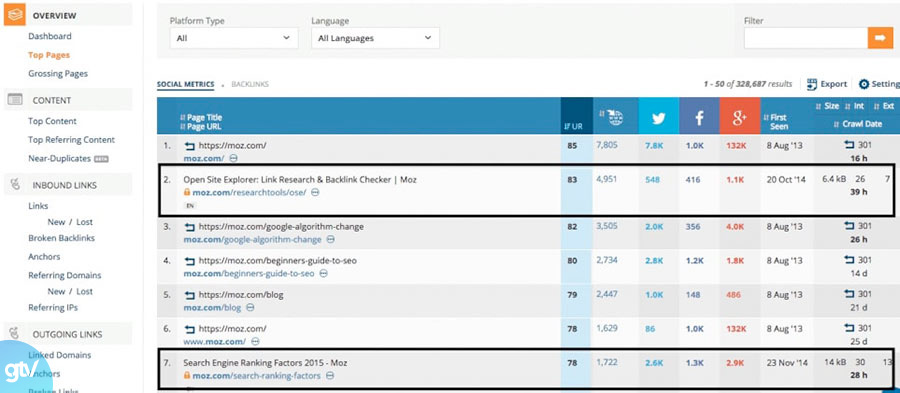The image size is (900, 393).
Task: Click 301 redirect icon in row 3 crawl column
Action: pos(849,226)
